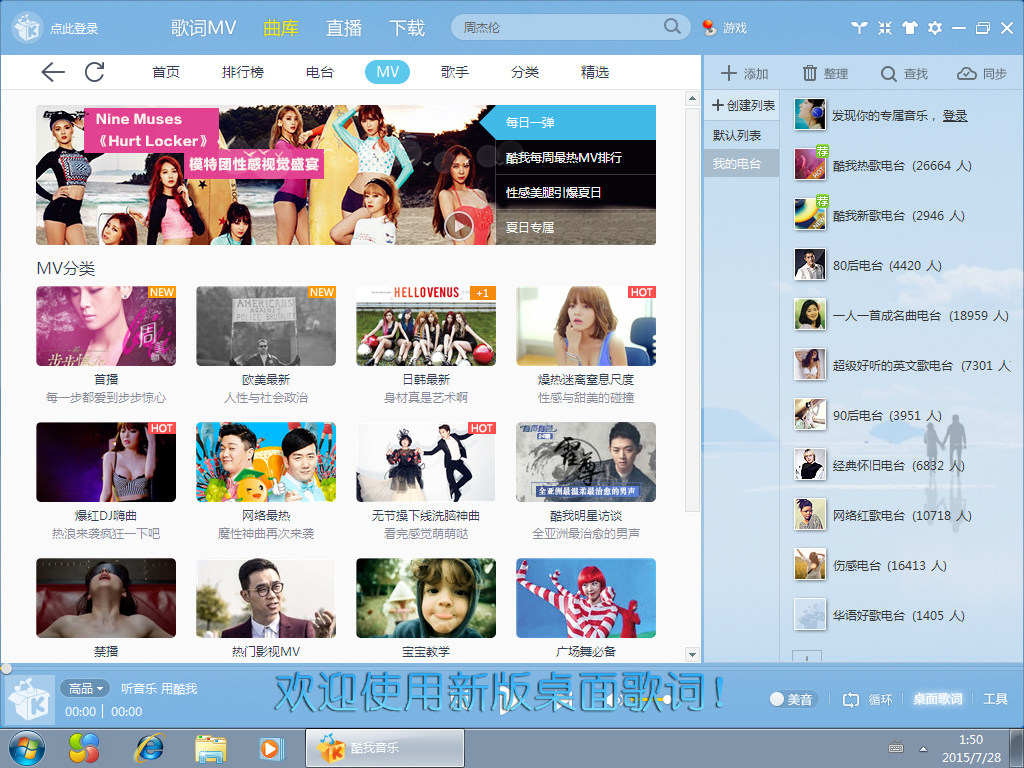The width and height of the screenshot is (1024, 768).
Task: Switch to the 曲库 tab
Action: (281, 27)
